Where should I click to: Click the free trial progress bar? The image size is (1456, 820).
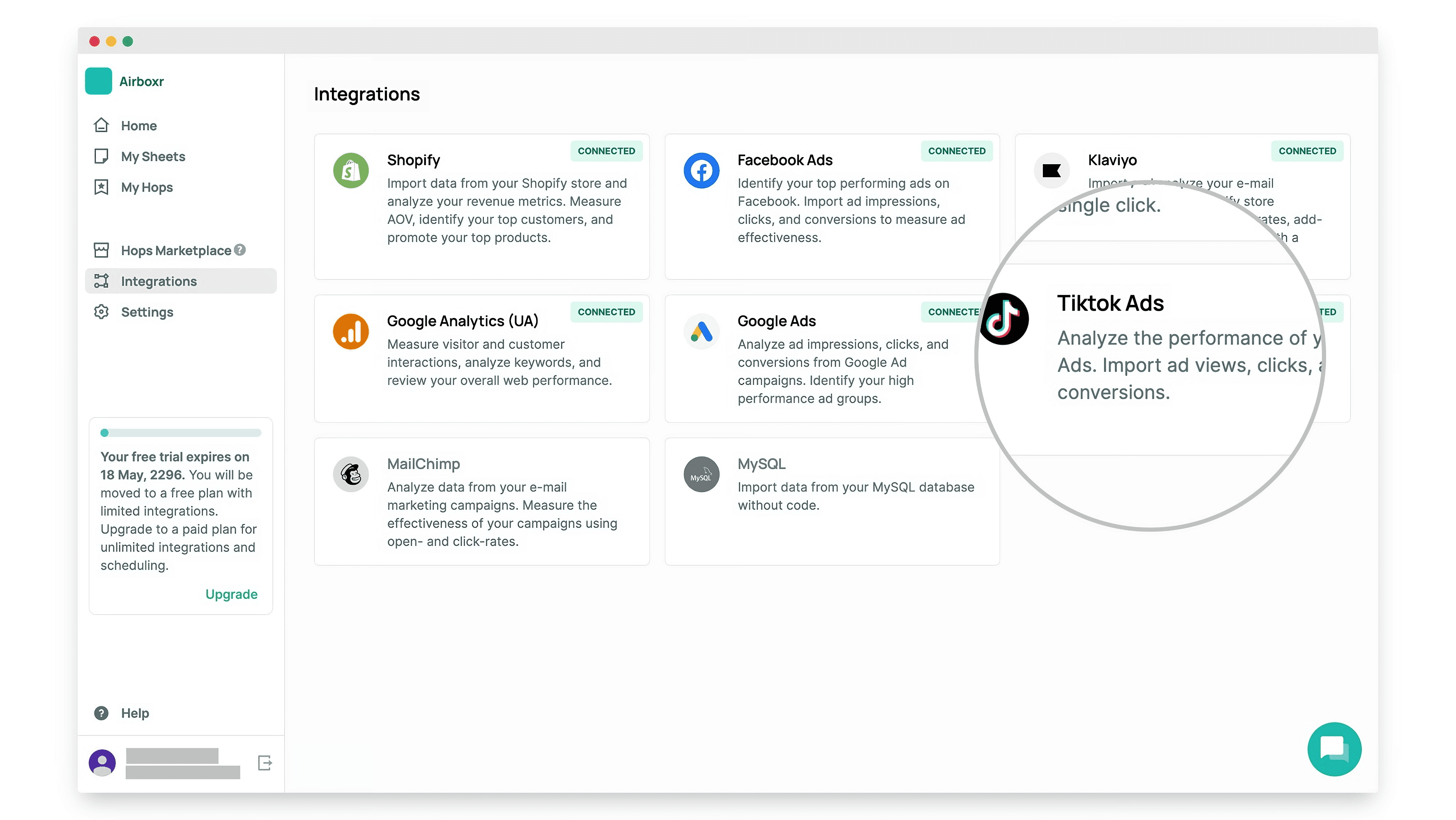pyautogui.click(x=181, y=433)
